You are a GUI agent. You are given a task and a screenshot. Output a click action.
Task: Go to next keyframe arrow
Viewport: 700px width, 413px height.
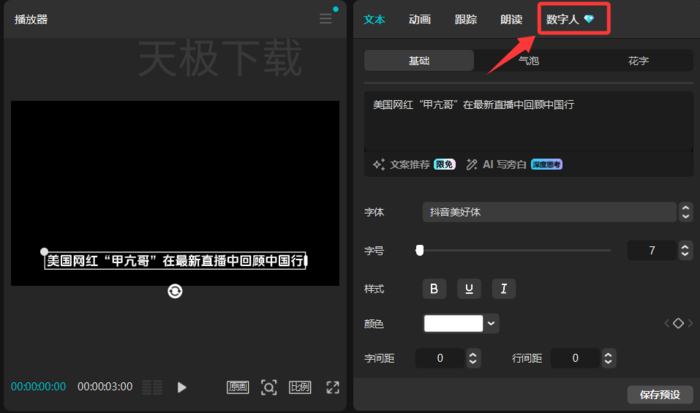[690, 323]
